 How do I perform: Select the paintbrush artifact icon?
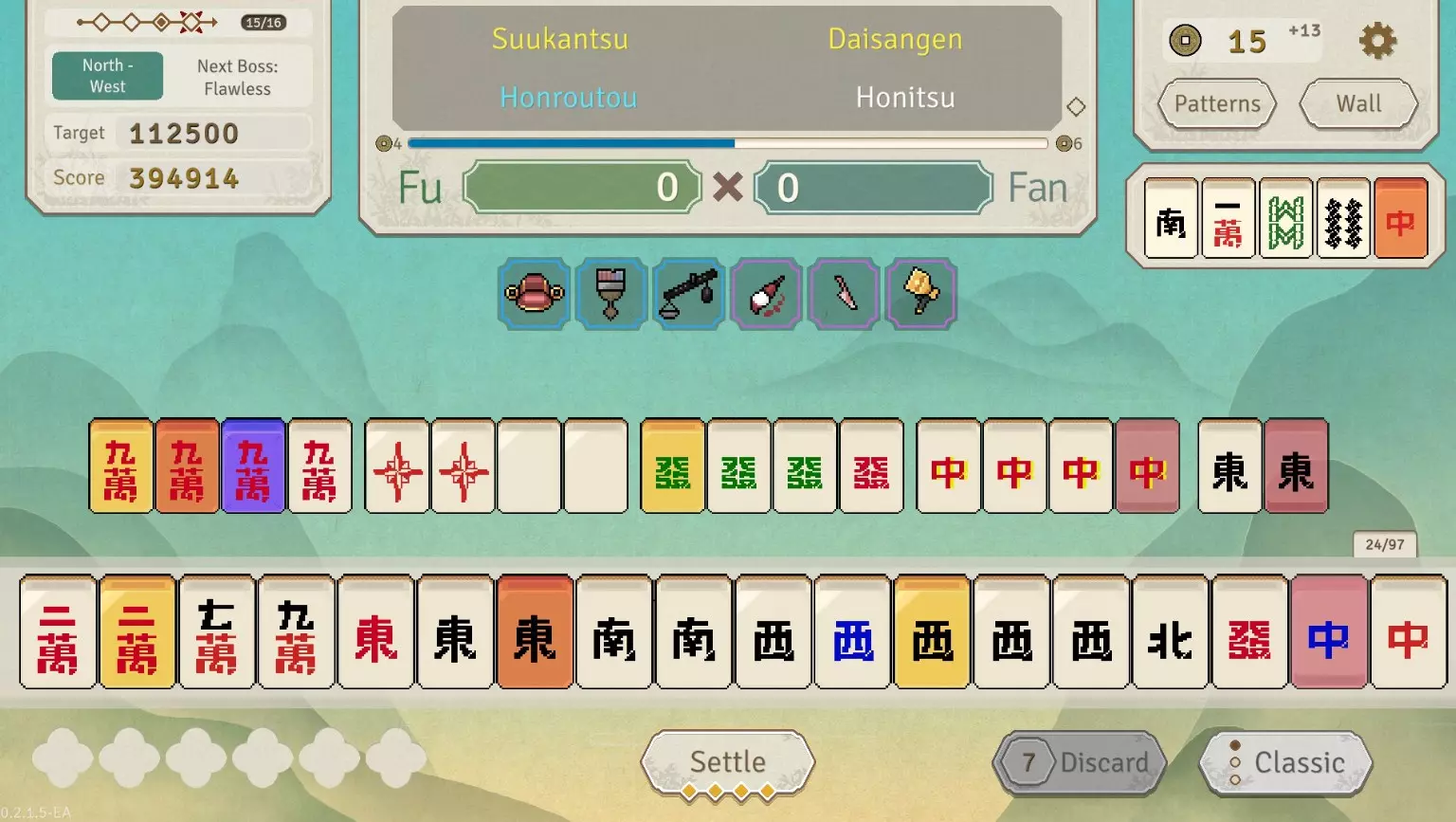[611, 294]
